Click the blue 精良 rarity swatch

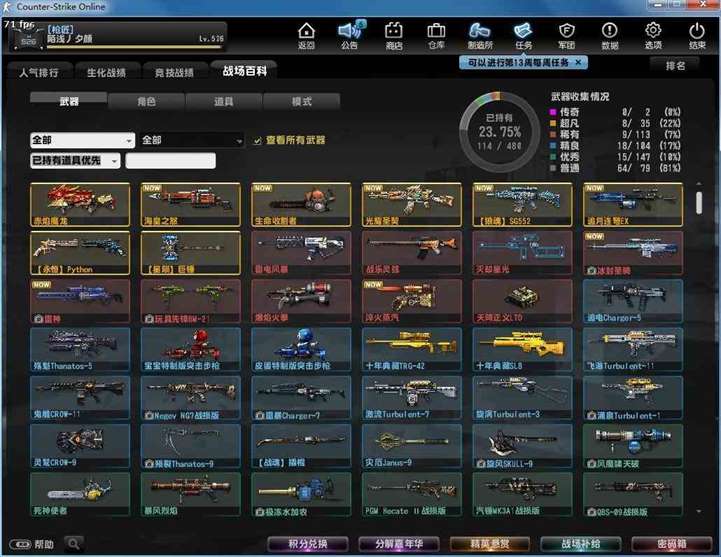[x=553, y=146]
